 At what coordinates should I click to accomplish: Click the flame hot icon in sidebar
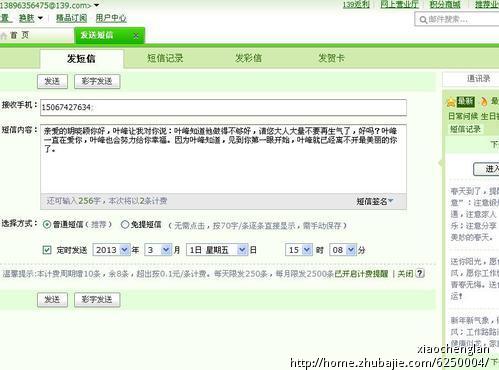(484, 101)
